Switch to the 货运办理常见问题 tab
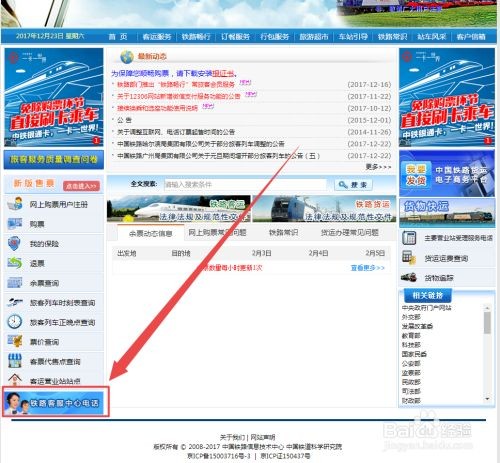The width and height of the screenshot is (500, 463). click(x=350, y=232)
